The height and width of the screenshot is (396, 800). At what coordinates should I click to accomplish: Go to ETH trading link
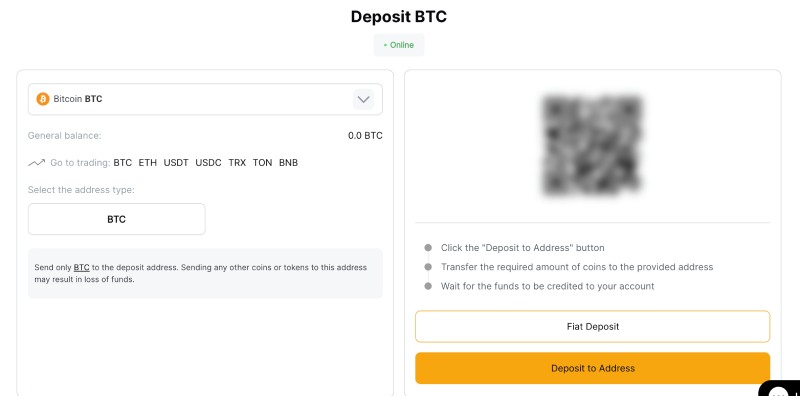pos(147,163)
